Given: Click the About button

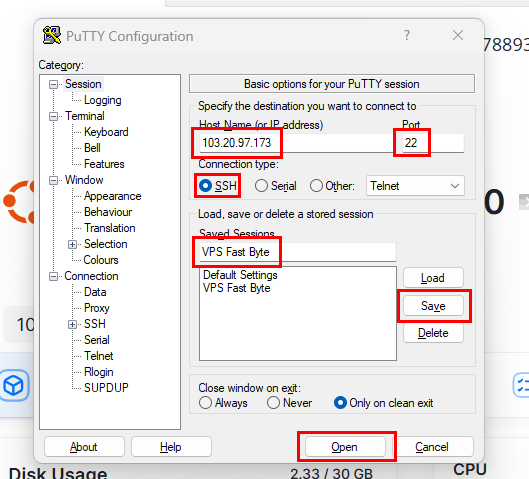Looking at the screenshot, I should (x=84, y=447).
